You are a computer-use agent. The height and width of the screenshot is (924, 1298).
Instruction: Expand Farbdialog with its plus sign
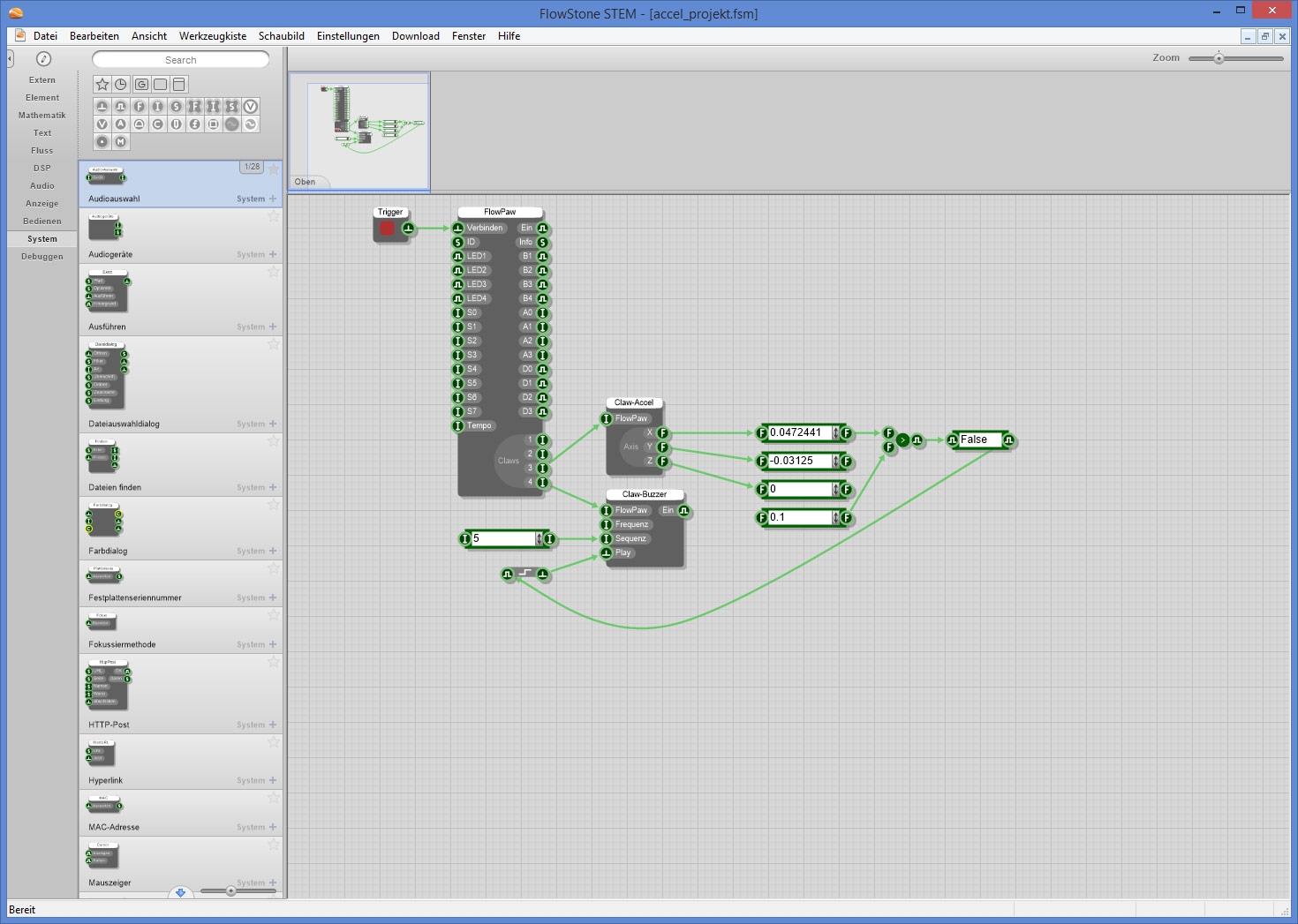click(273, 551)
